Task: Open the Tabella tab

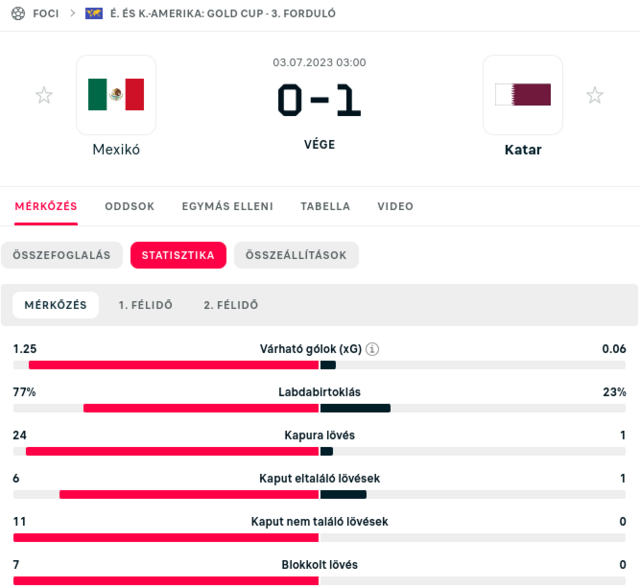Action: (325, 206)
